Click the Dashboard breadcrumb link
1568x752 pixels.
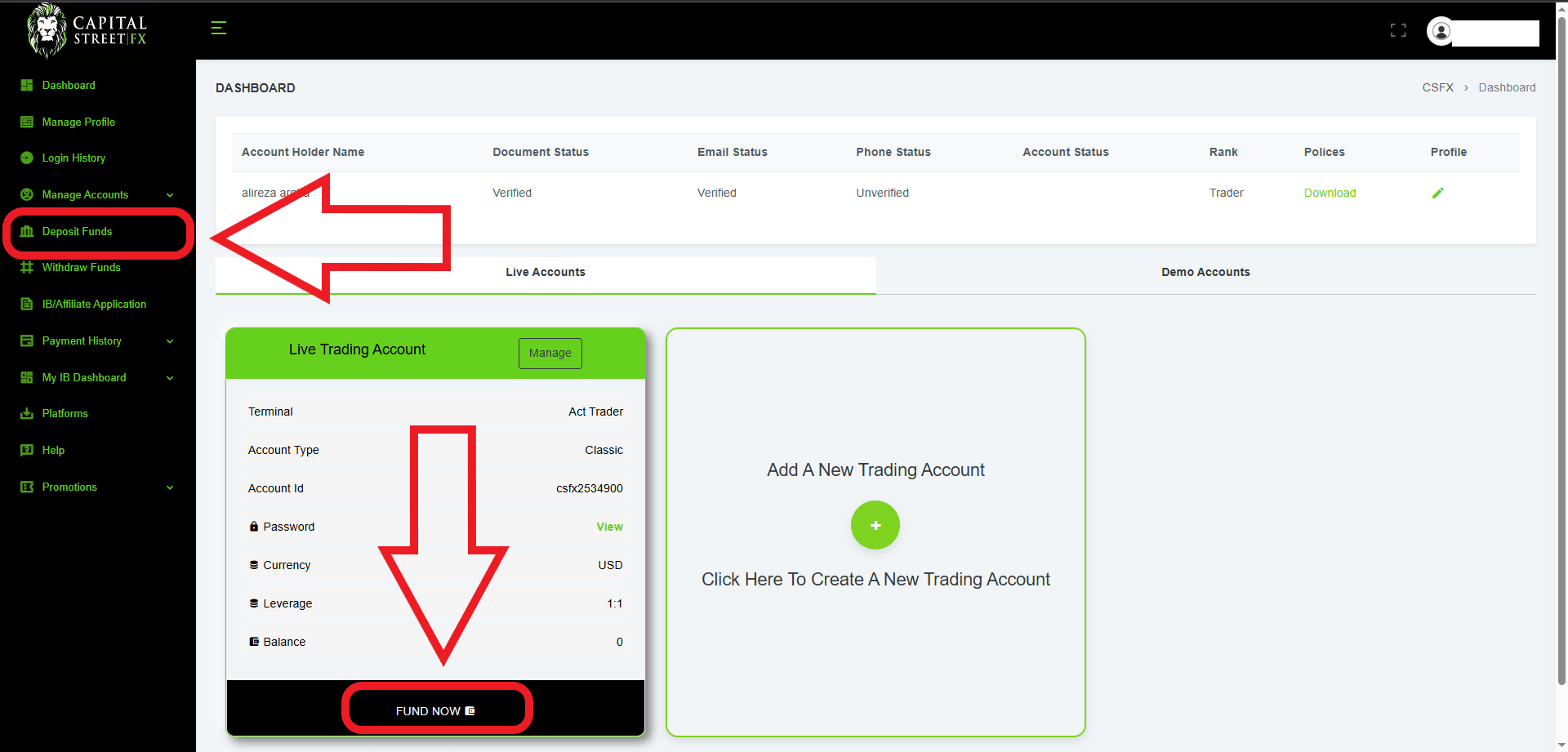(x=1507, y=87)
